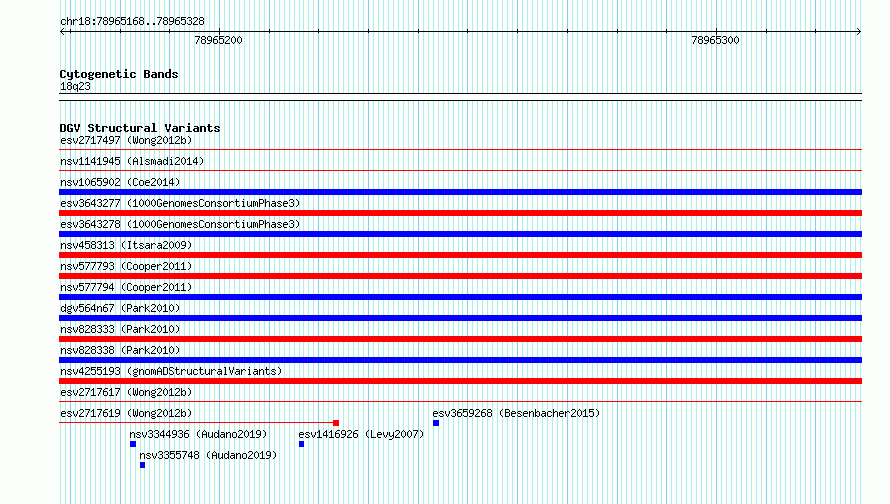This screenshot has width=890, height=504.
Task: Click the red end block of esv2717619
Action: pyautogui.click(x=336, y=423)
